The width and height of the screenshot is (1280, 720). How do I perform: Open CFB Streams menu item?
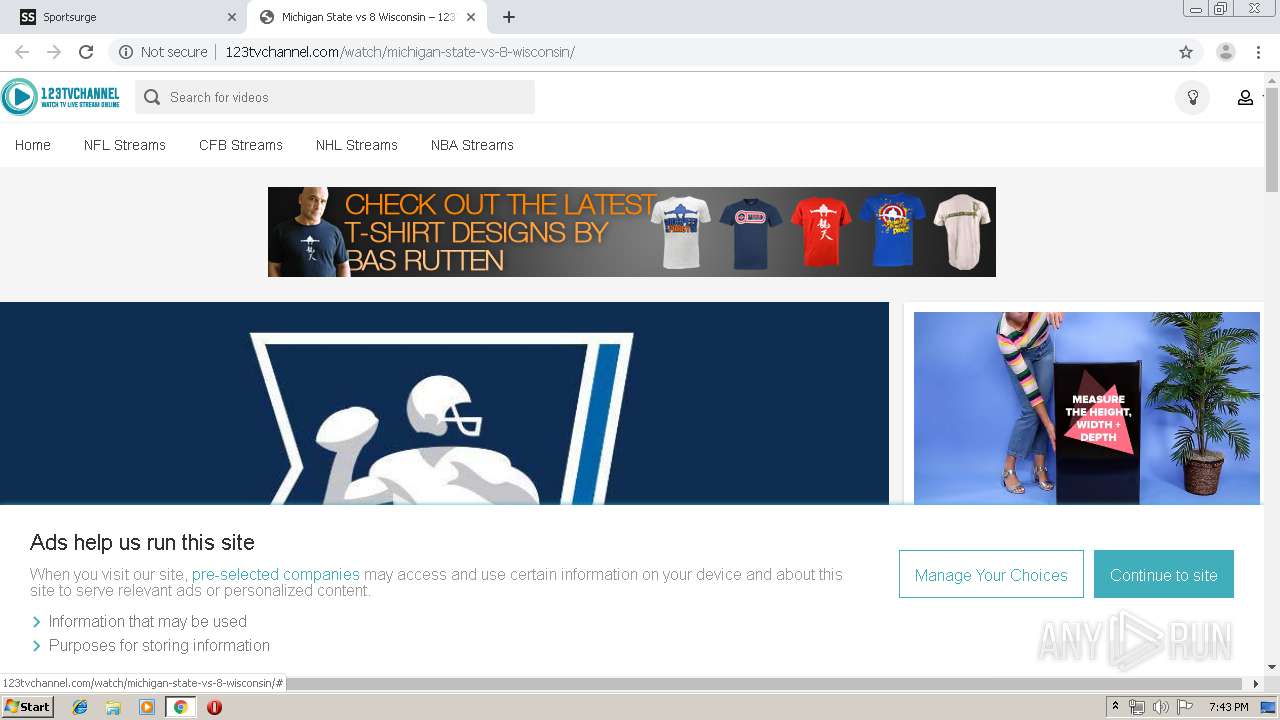[x=241, y=145]
